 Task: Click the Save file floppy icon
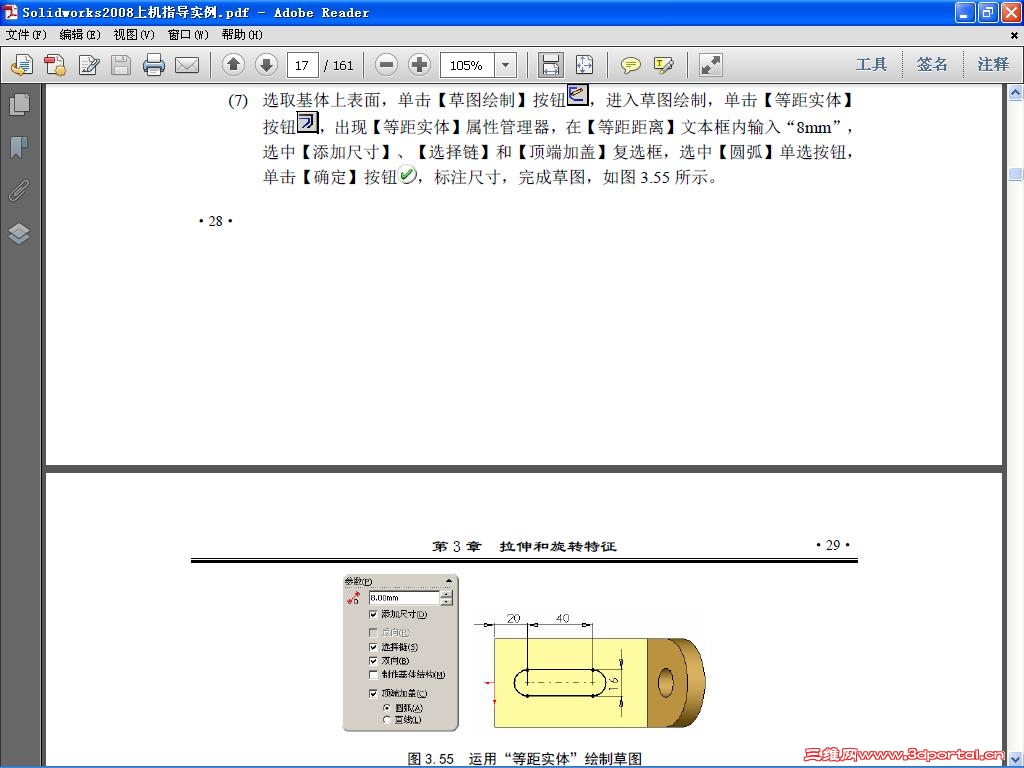click(121, 65)
